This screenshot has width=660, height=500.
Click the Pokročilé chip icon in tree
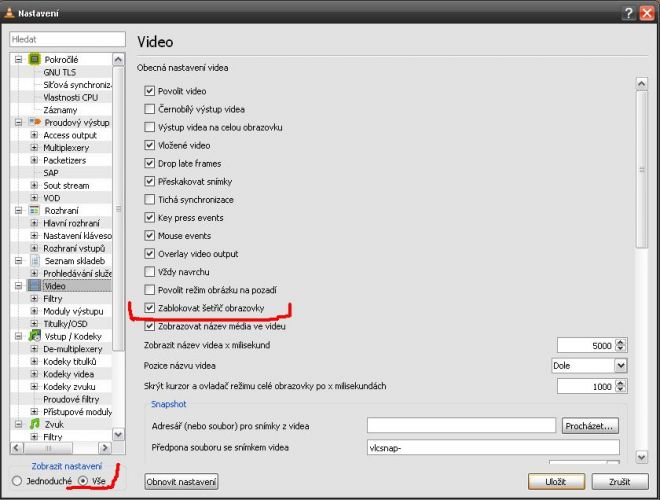click(35, 59)
